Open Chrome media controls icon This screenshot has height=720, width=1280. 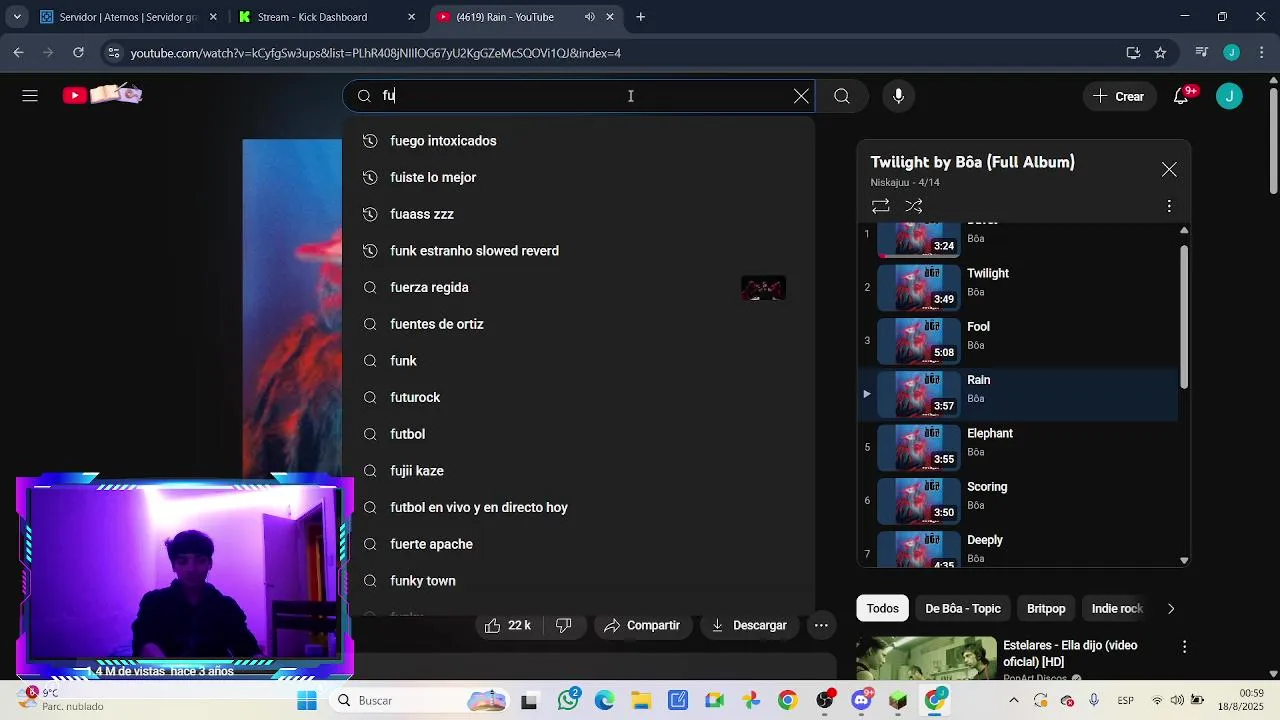pyautogui.click(x=1202, y=53)
